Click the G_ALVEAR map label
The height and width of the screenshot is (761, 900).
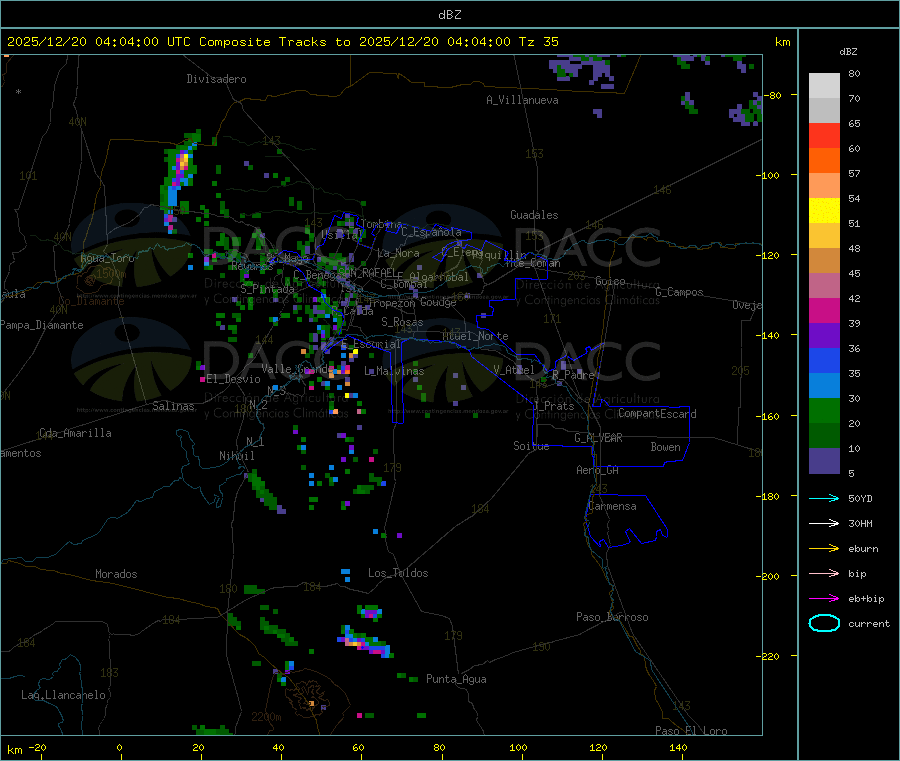pyautogui.click(x=598, y=438)
